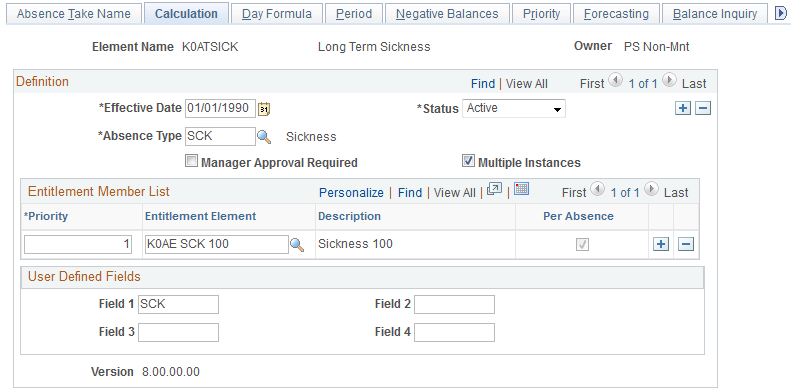791x392 pixels.
Task: Show next Entitlement Member row arrow
Action: point(652,189)
